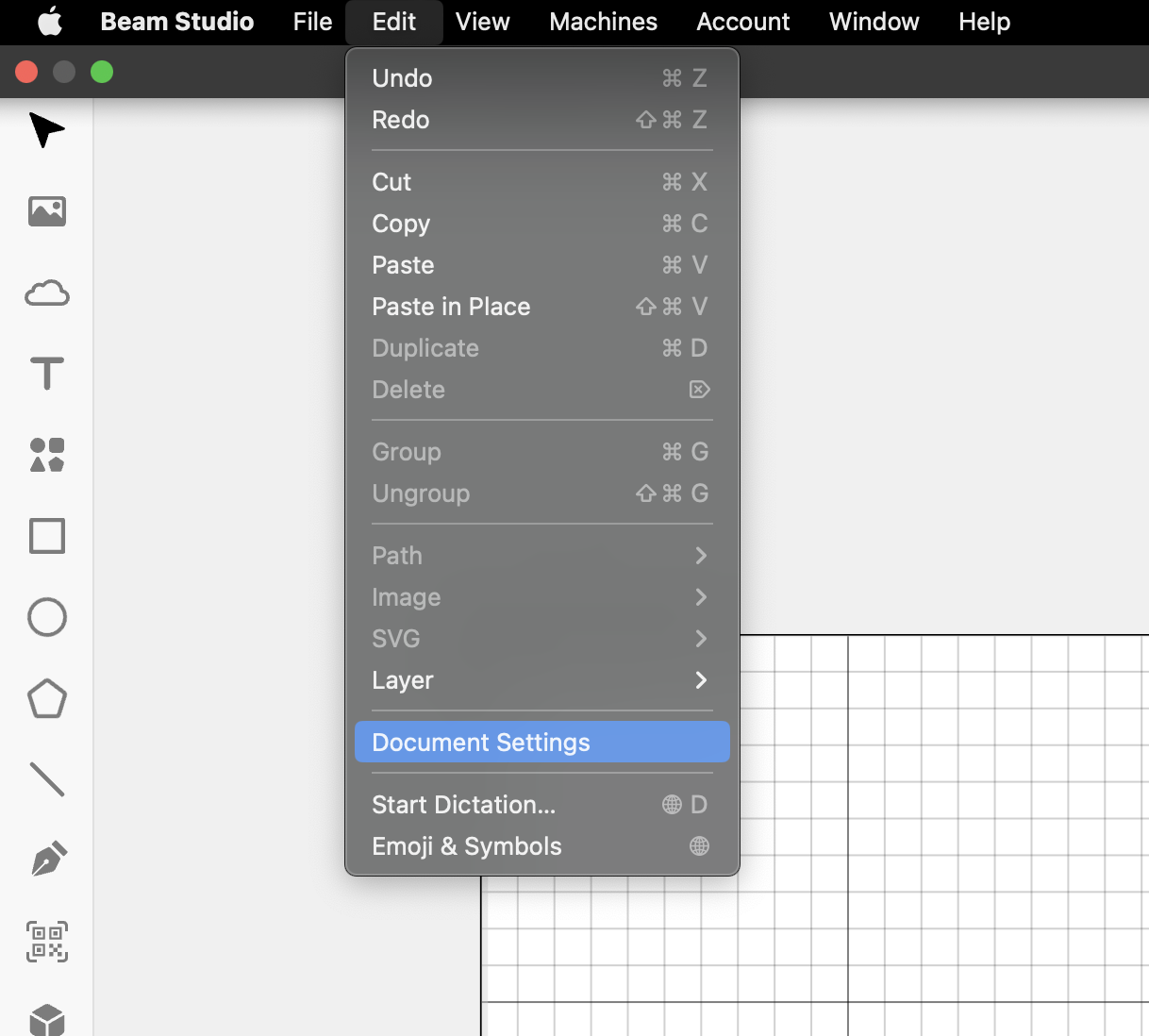Open the File menu
Image resolution: width=1149 pixels, height=1036 pixels.
pos(312,22)
